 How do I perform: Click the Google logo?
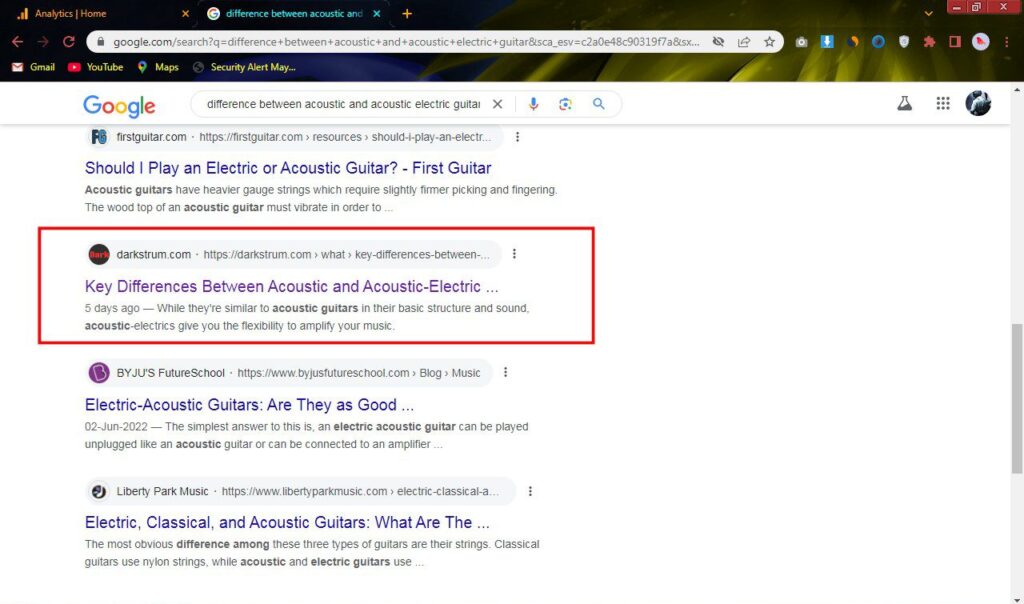(119, 105)
